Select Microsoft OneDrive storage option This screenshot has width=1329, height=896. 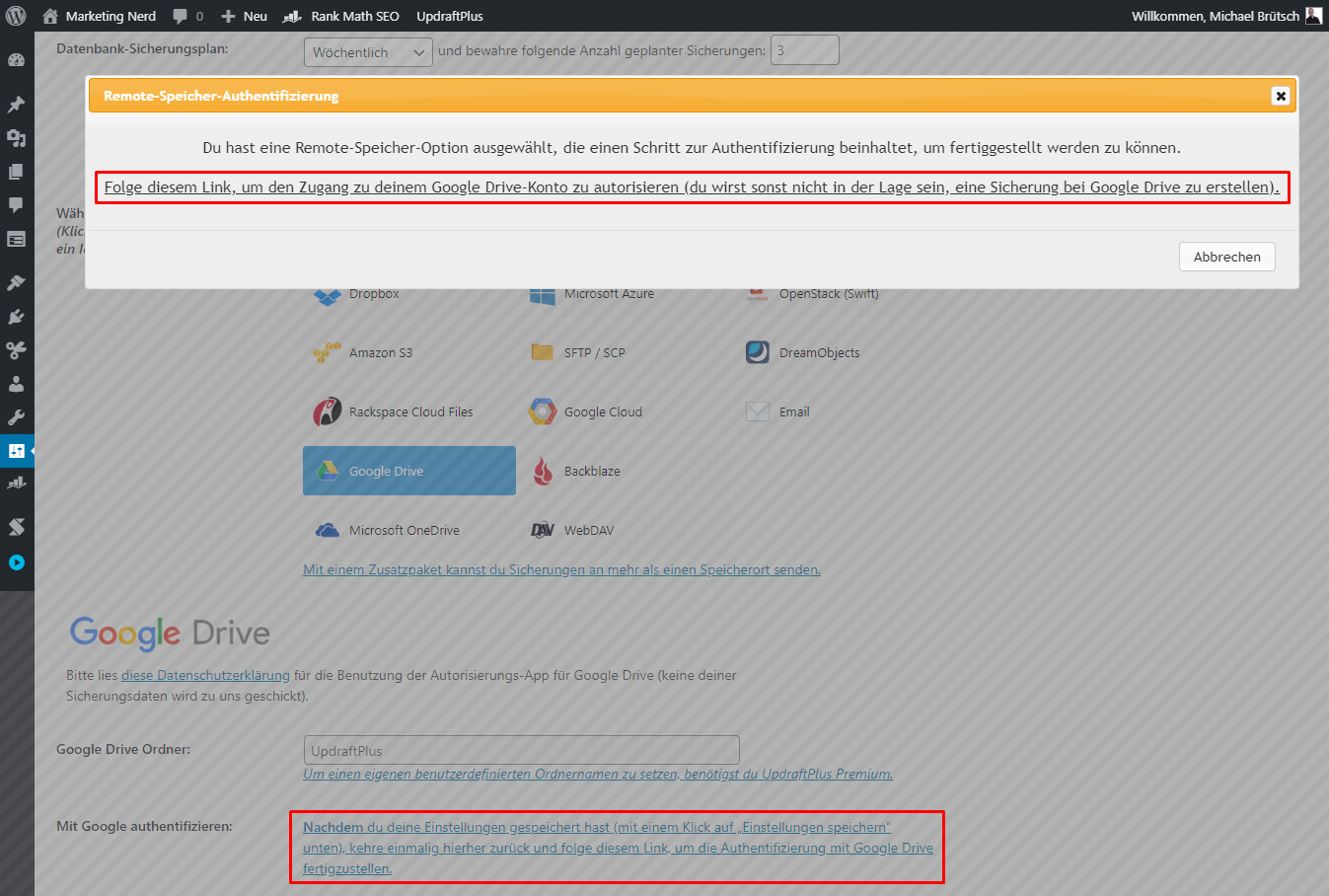pos(387,530)
